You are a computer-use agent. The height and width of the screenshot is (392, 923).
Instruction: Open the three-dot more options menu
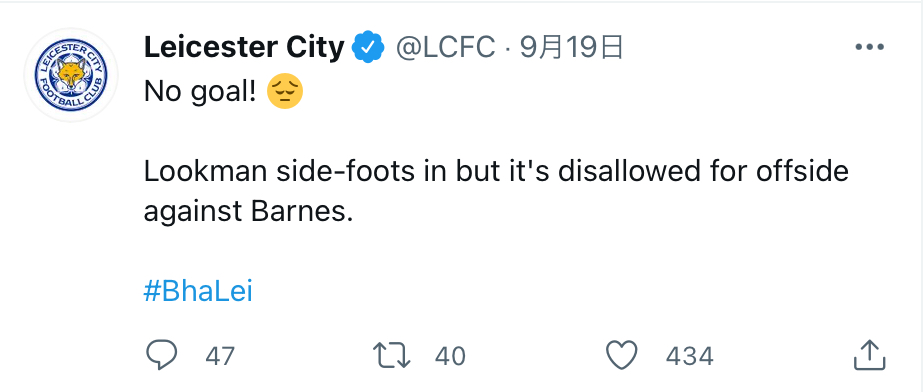click(x=869, y=48)
